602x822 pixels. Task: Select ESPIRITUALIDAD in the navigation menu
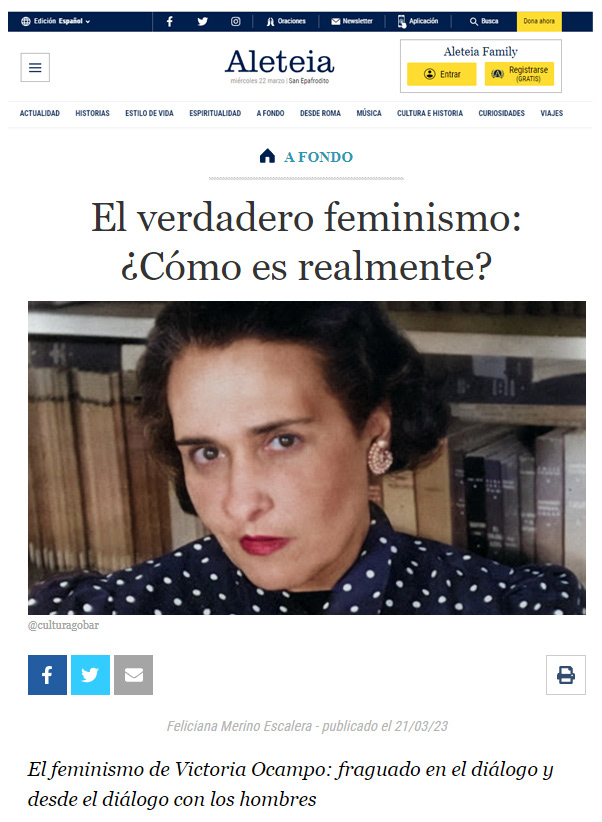[215, 113]
